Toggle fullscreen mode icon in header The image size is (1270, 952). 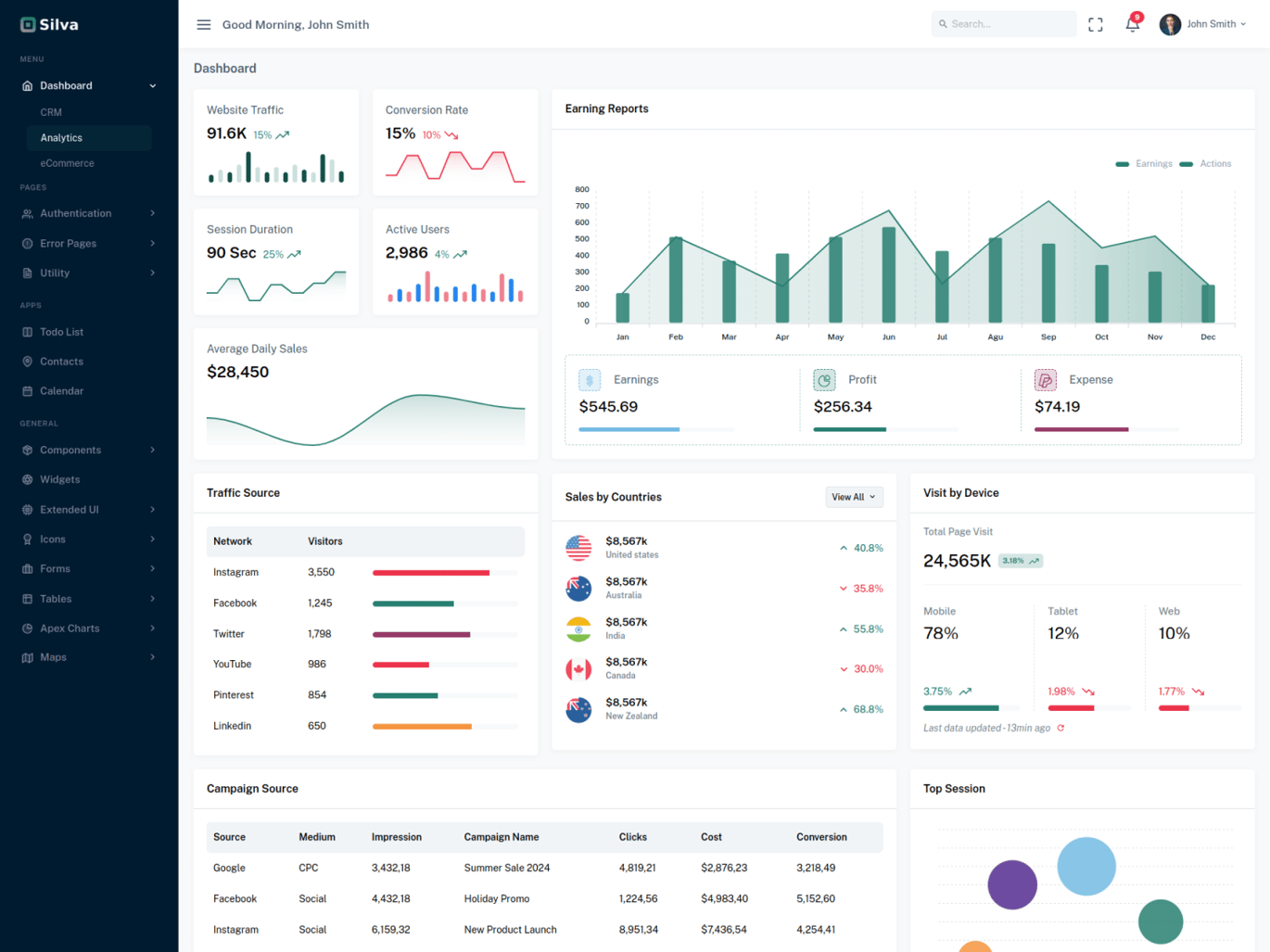click(1096, 25)
